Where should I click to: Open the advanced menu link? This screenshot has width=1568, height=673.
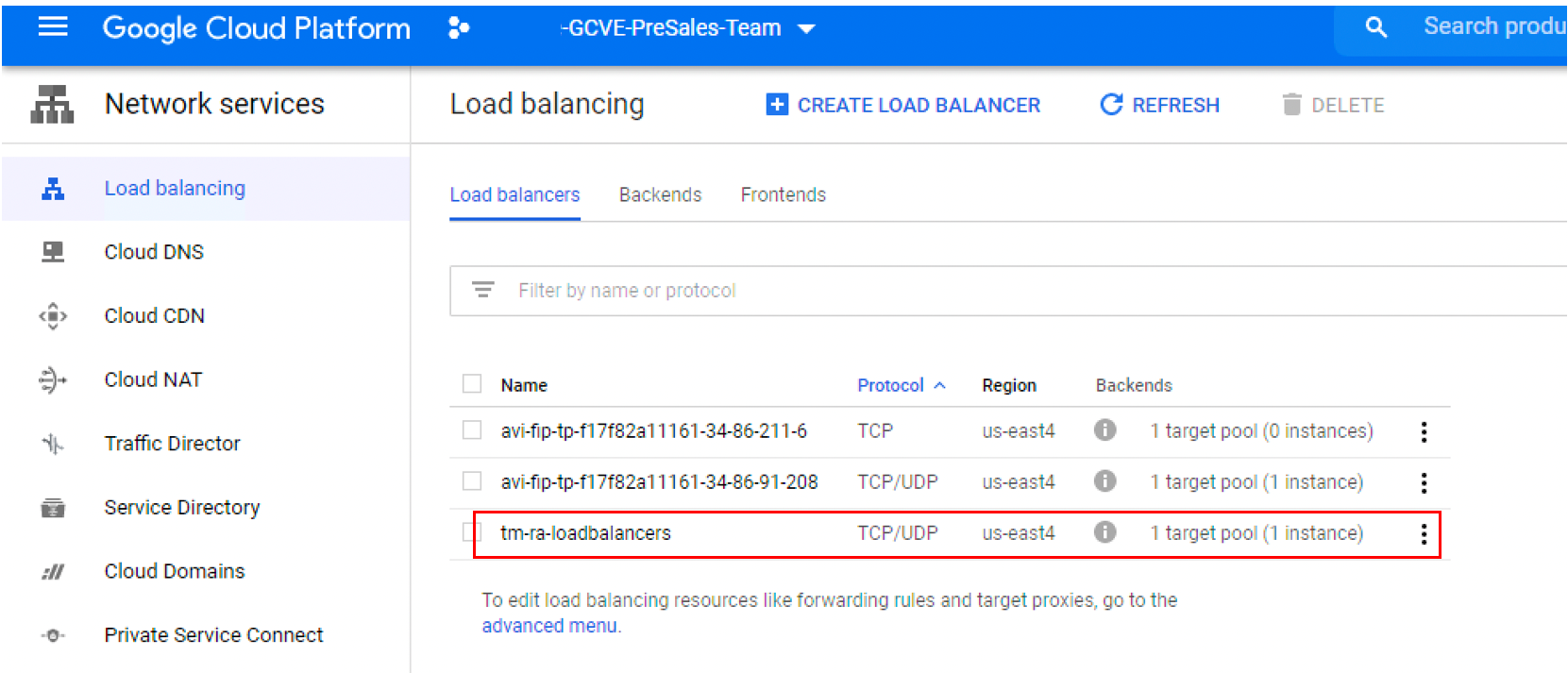(549, 626)
